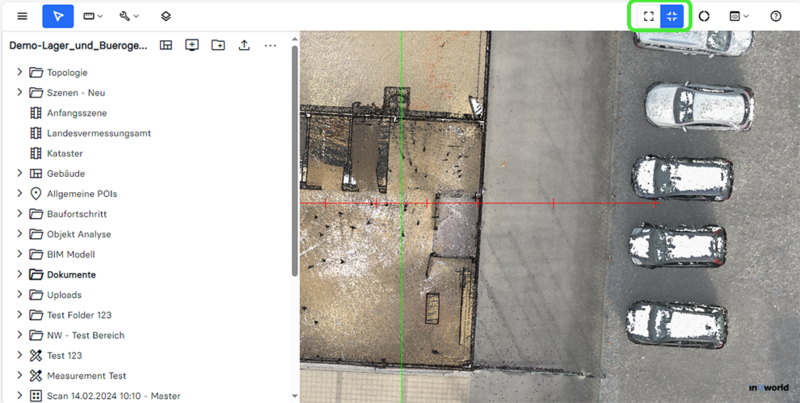
Task: Select the bold Dokumente label
Action: (x=71, y=274)
